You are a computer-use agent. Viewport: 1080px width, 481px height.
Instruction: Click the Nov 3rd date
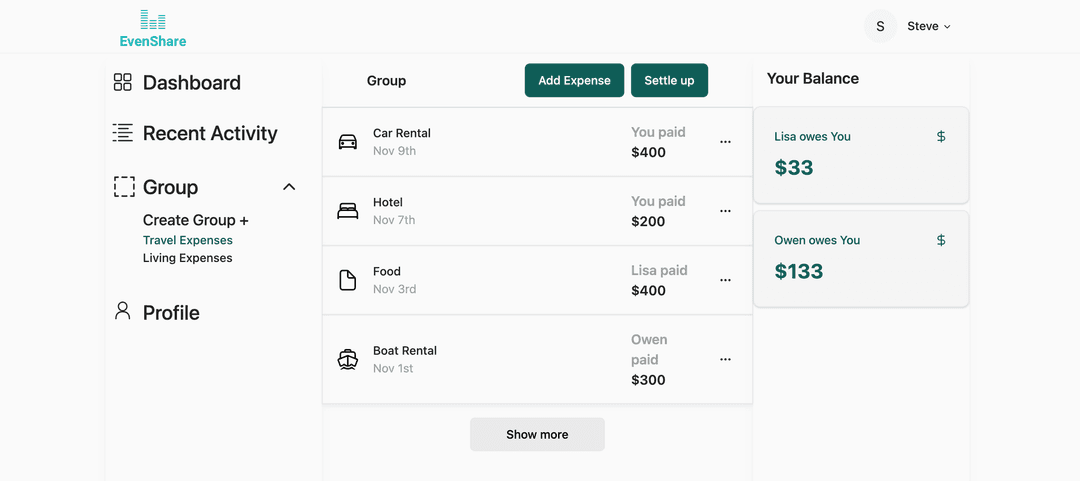point(394,289)
